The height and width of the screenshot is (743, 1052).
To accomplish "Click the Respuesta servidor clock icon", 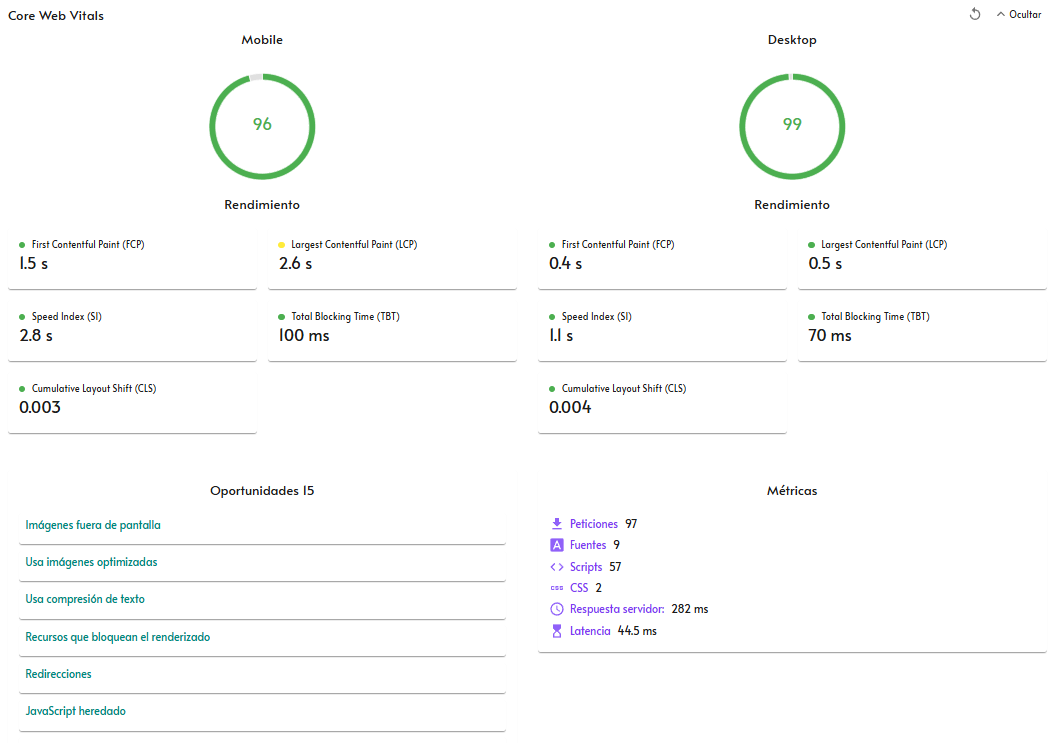I will 557,609.
